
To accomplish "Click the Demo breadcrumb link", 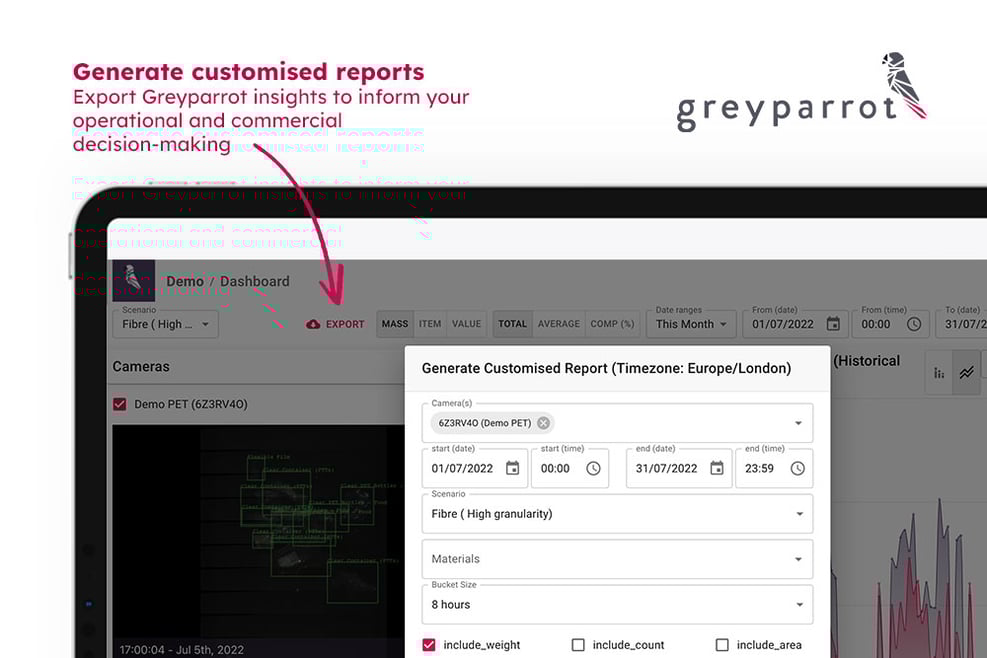I will [185, 281].
